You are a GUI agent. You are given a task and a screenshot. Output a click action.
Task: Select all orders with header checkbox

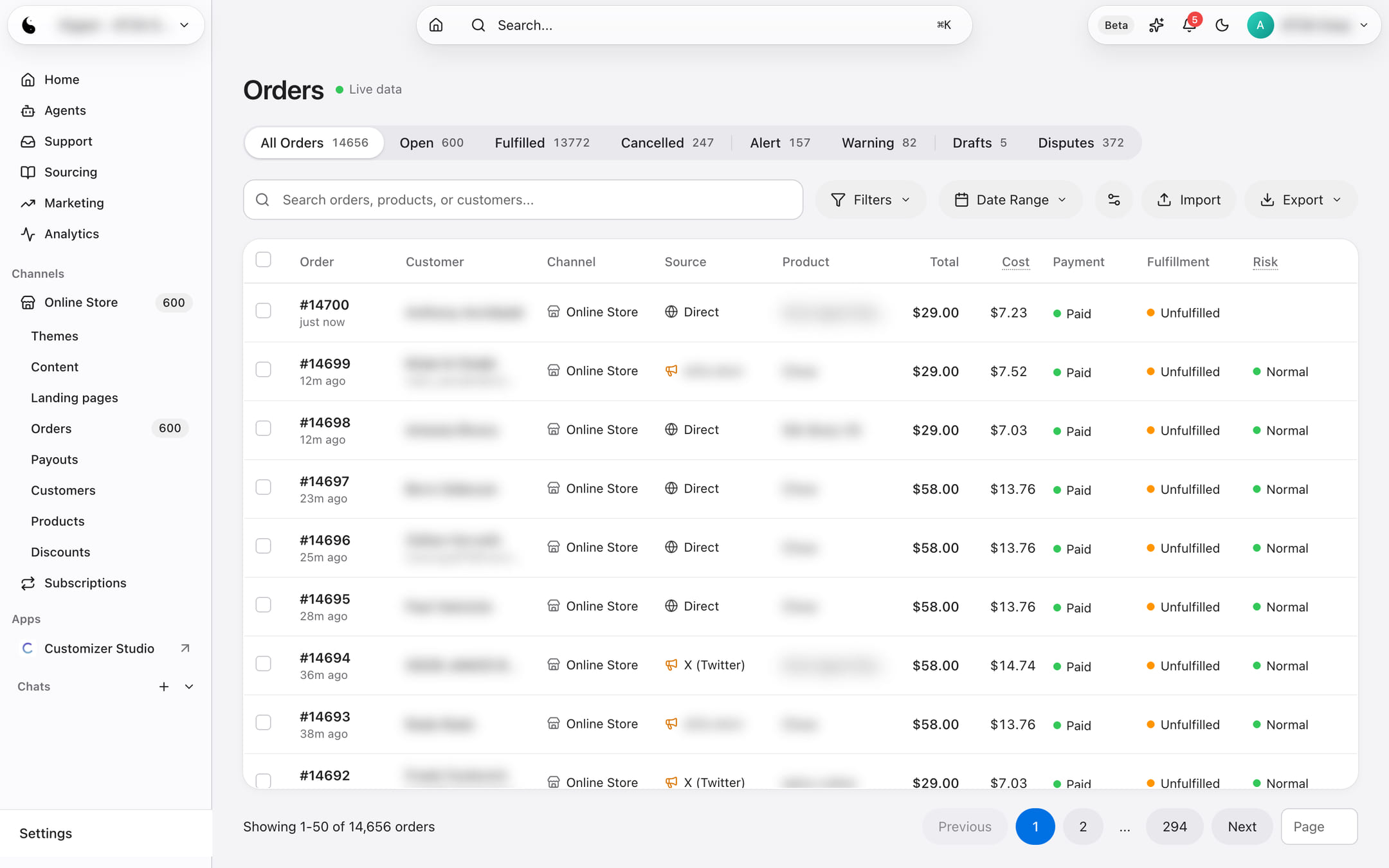click(x=263, y=260)
